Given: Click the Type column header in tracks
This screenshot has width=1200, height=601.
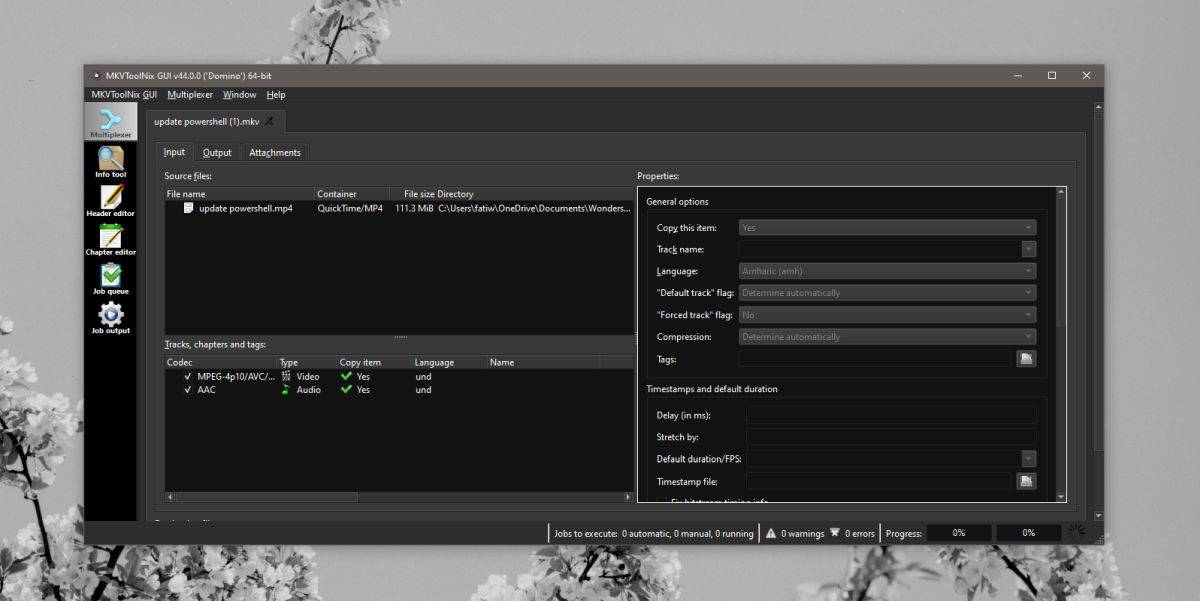Looking at the screenshot, I should coord(307,362).
